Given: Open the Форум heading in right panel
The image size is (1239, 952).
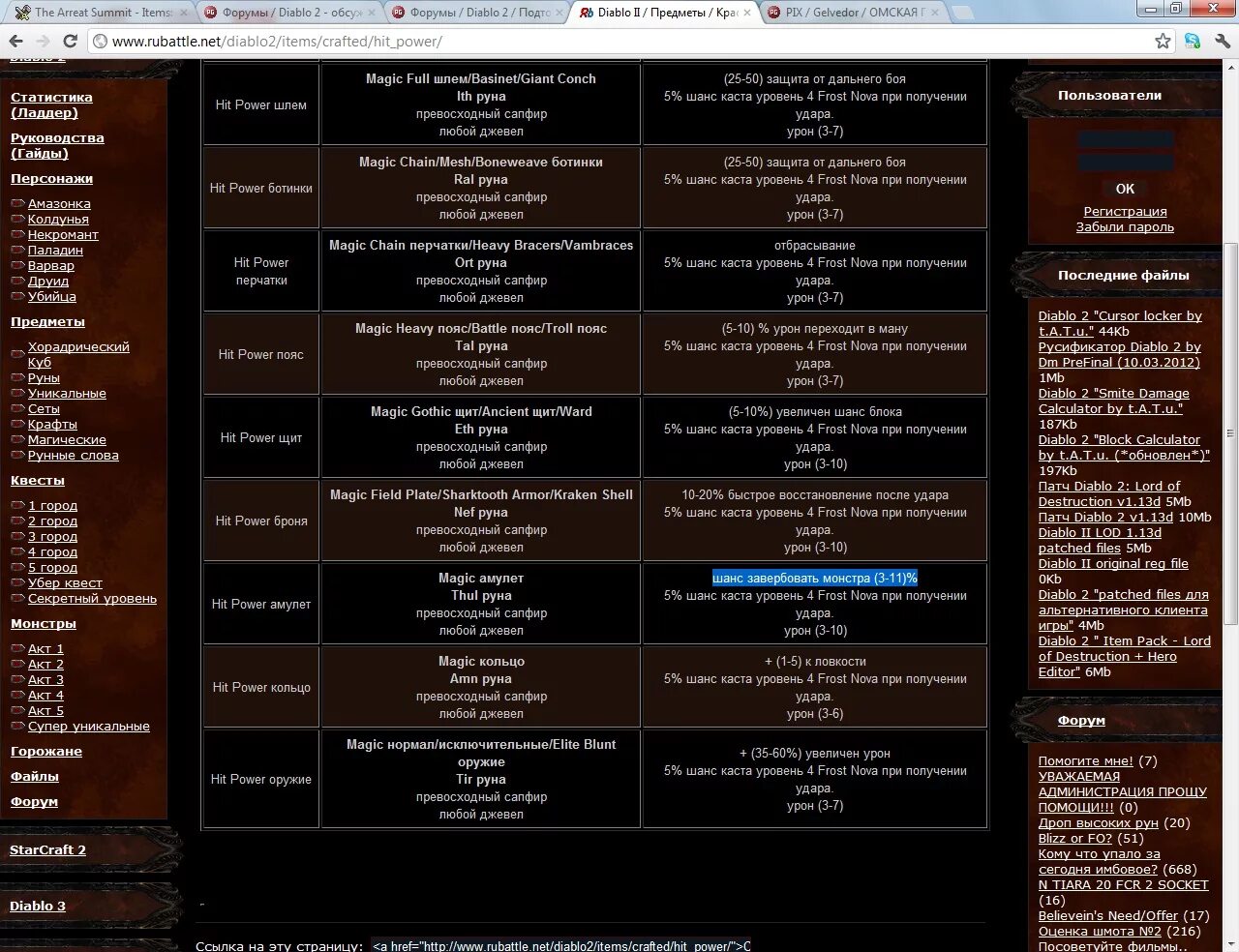Looking at the screenshot, I should [x=1081, y=721].
